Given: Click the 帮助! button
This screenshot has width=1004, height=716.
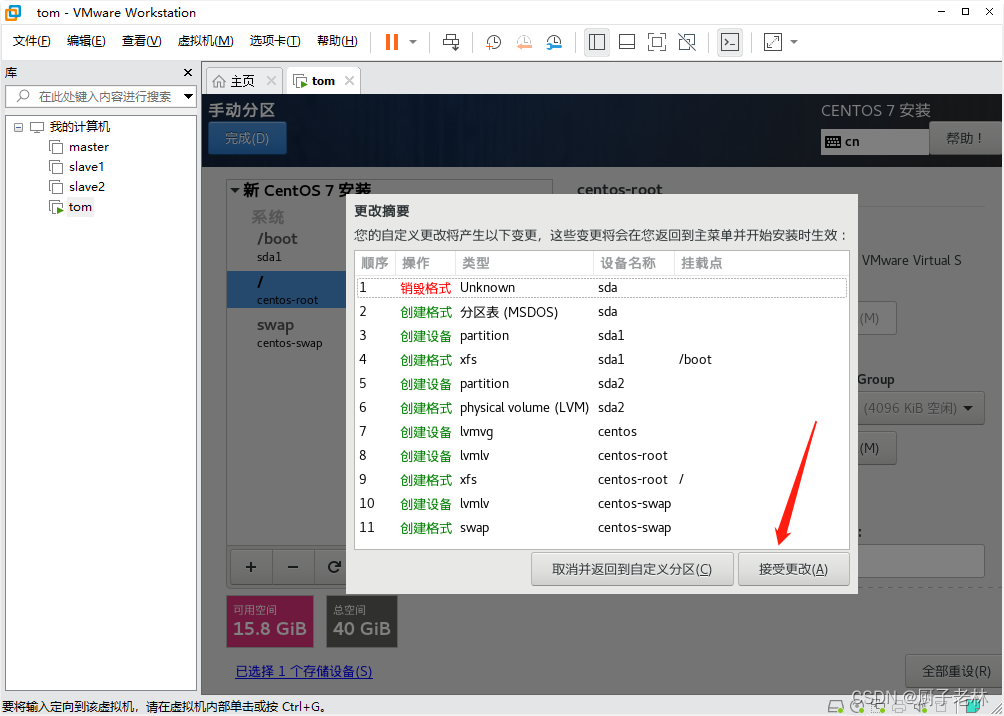Looking at the screenshot, I should (964, 138).
